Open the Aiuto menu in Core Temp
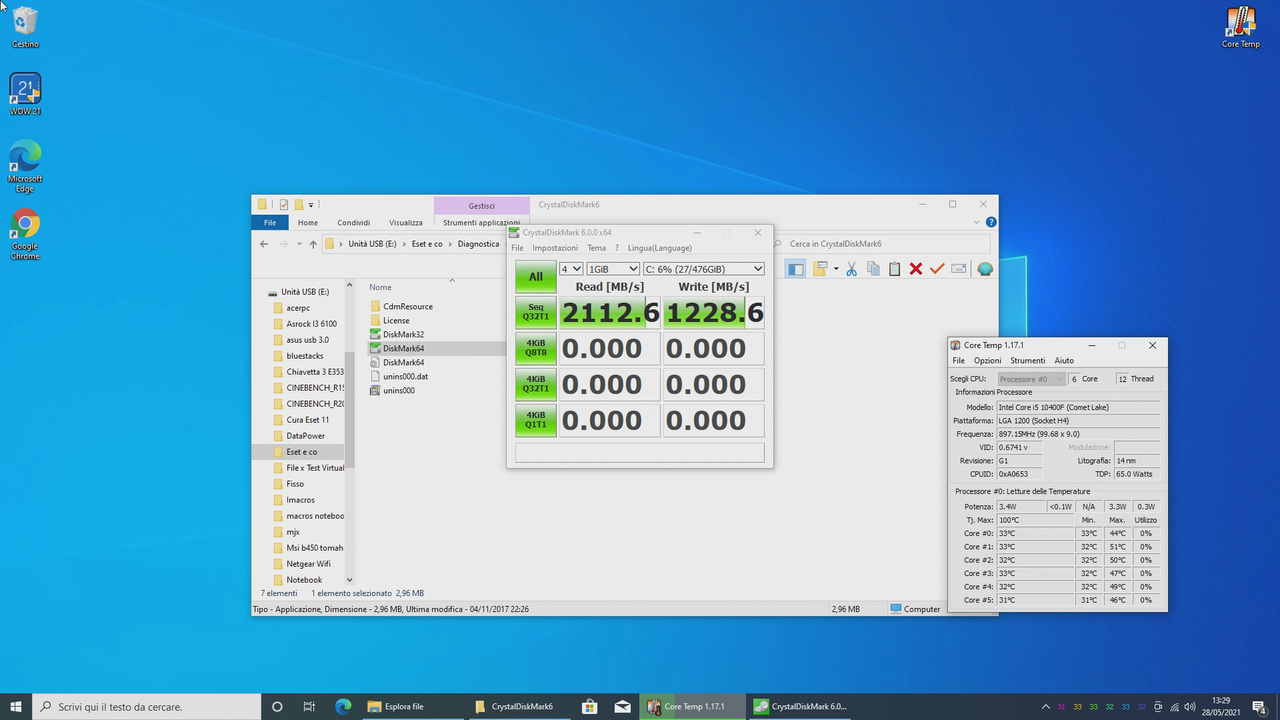1280x720 pixels. coord(1064,360)
